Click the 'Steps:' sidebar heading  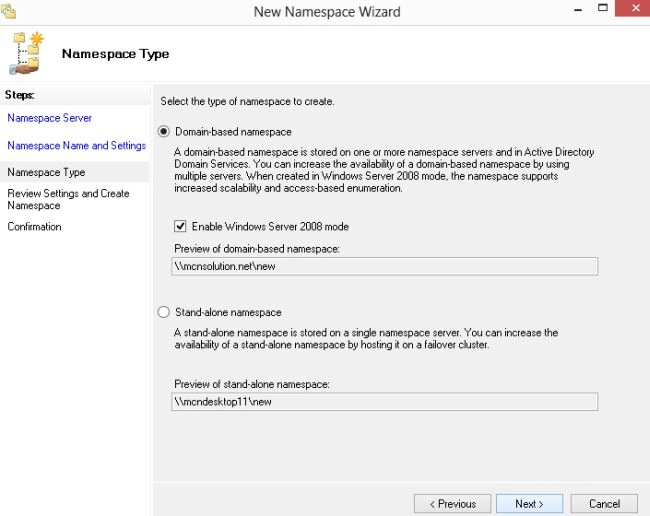click(19, 95)
